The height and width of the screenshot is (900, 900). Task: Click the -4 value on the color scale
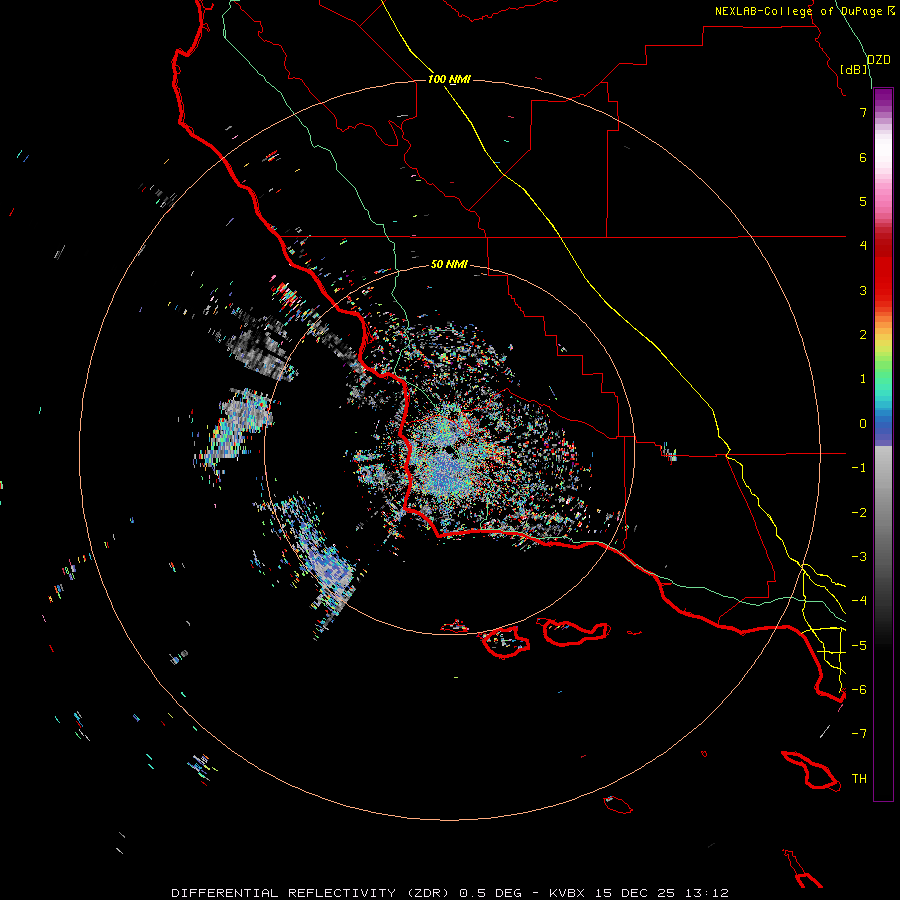(859, 601)
